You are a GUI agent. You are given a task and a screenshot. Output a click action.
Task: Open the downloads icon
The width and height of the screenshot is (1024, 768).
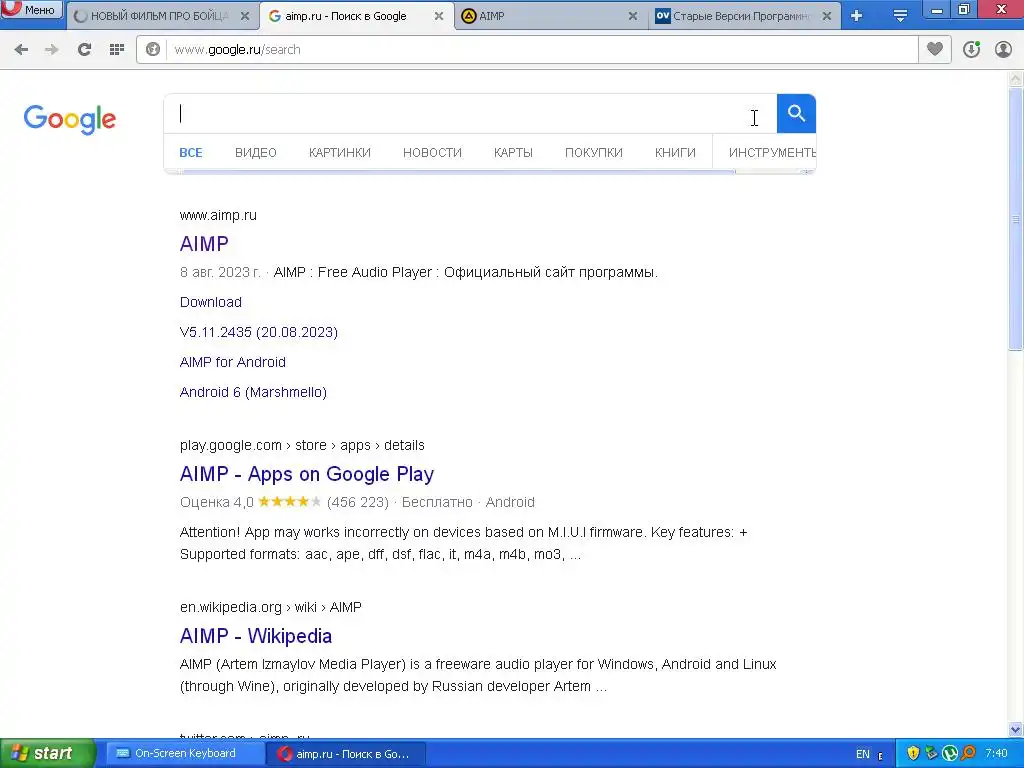point(972,49)
